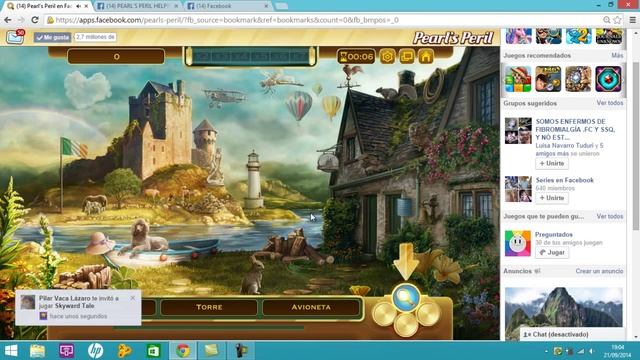Viewport: 640px width, 360px height.
Task: Click the biplane in the sky
Action: point(224,97)
